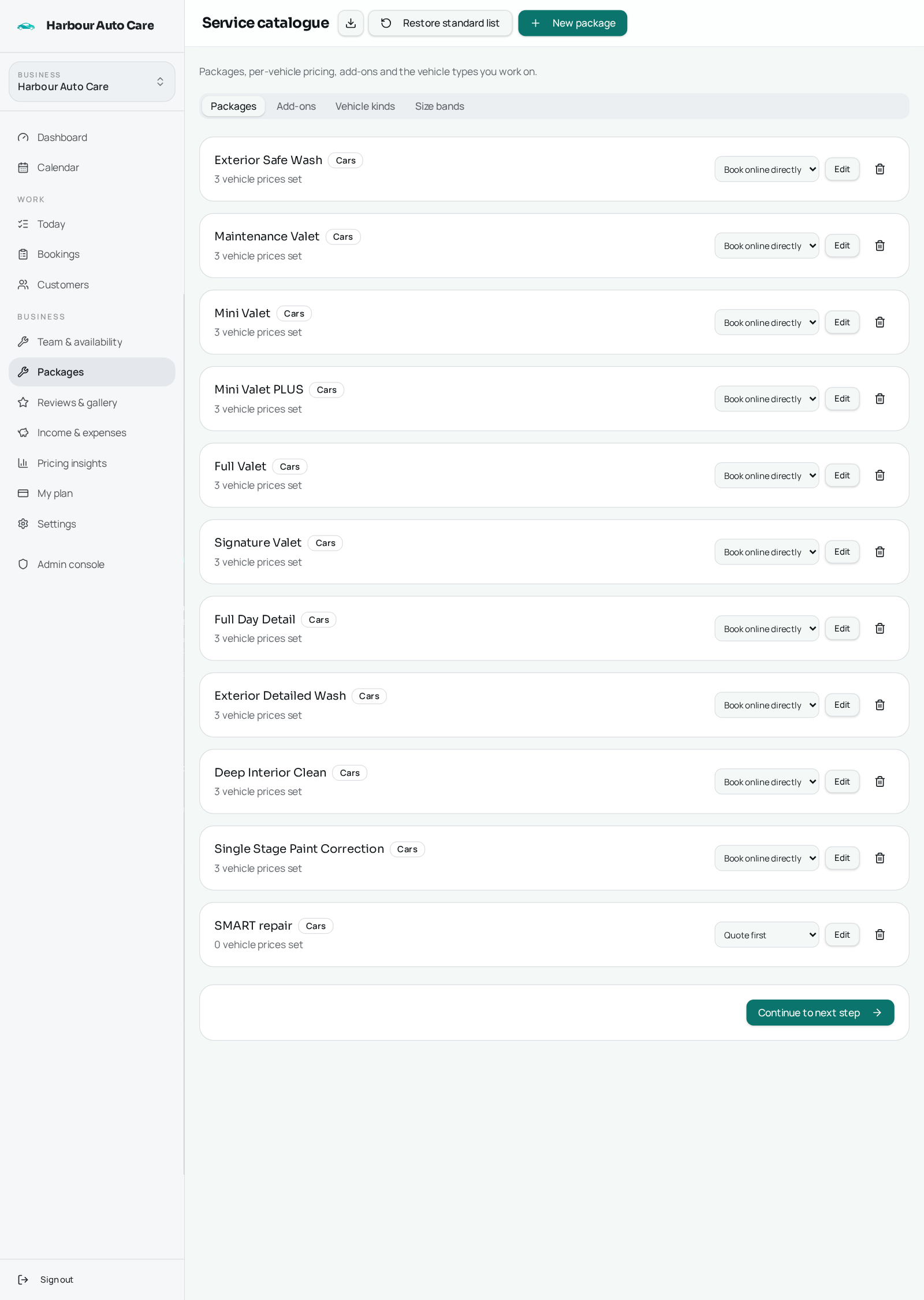Remove the Mini Valet PLUS package

coord(880,399)
